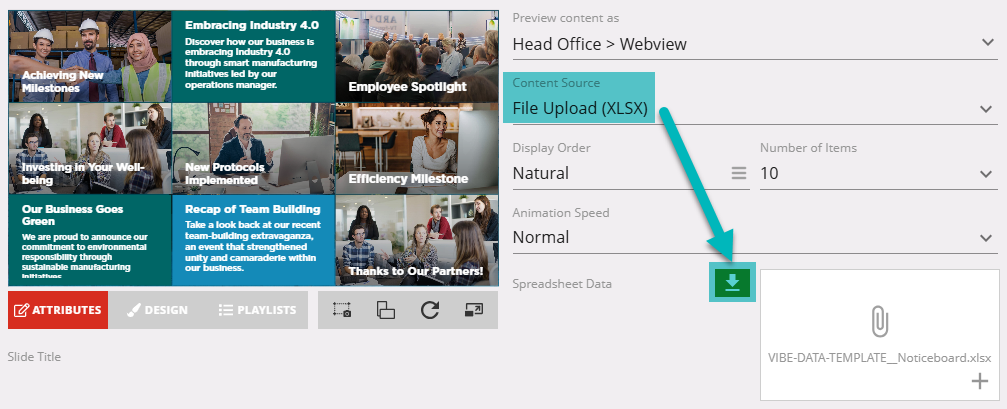Click the Achieving New Milestones tile
Image resolution: width=1007 pixels, height=409 pixels.
pyautogui.click(x=90, y=57)
